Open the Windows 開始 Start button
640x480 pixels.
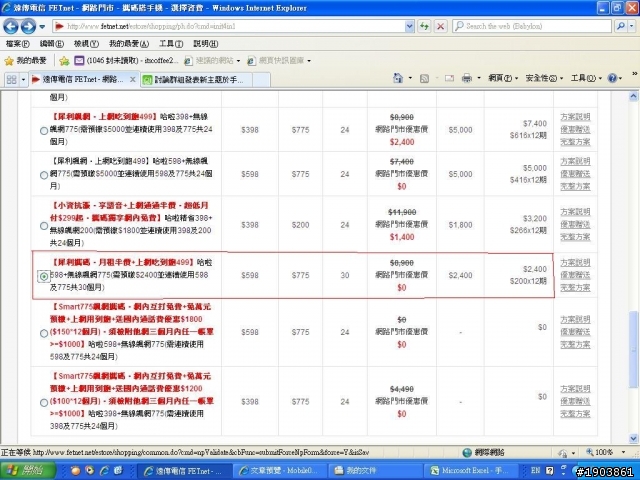[28, 471]
